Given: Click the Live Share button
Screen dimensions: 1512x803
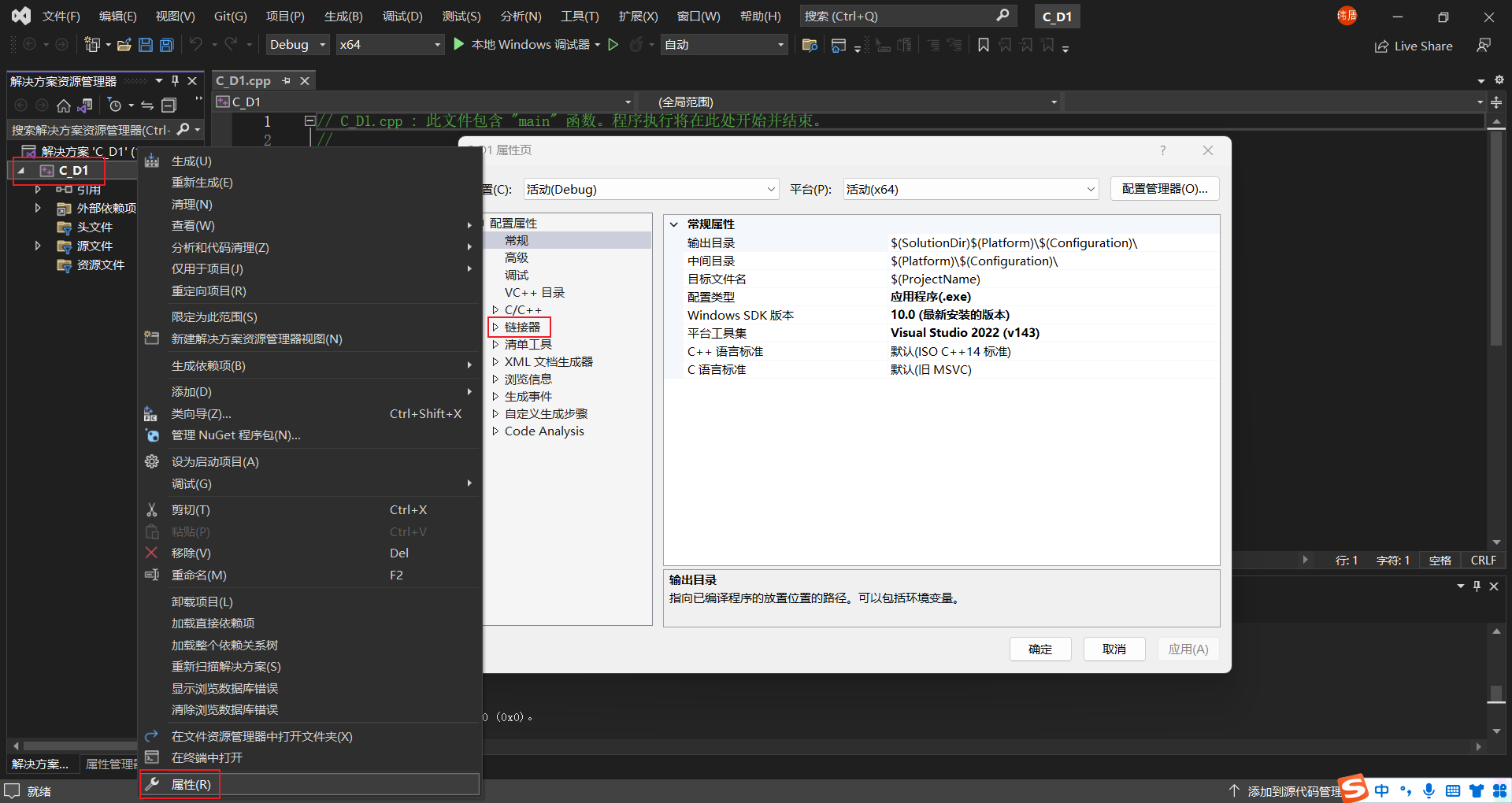Looking at the screenshot, I should click(x=1414, y=46).
